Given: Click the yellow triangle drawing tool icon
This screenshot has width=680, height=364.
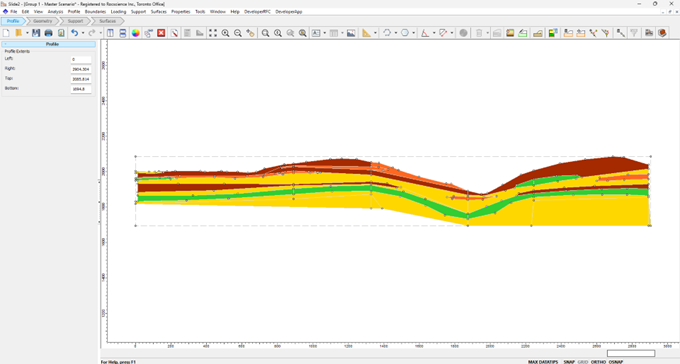Looking at the screenshot, I should (x=366, y=33).
